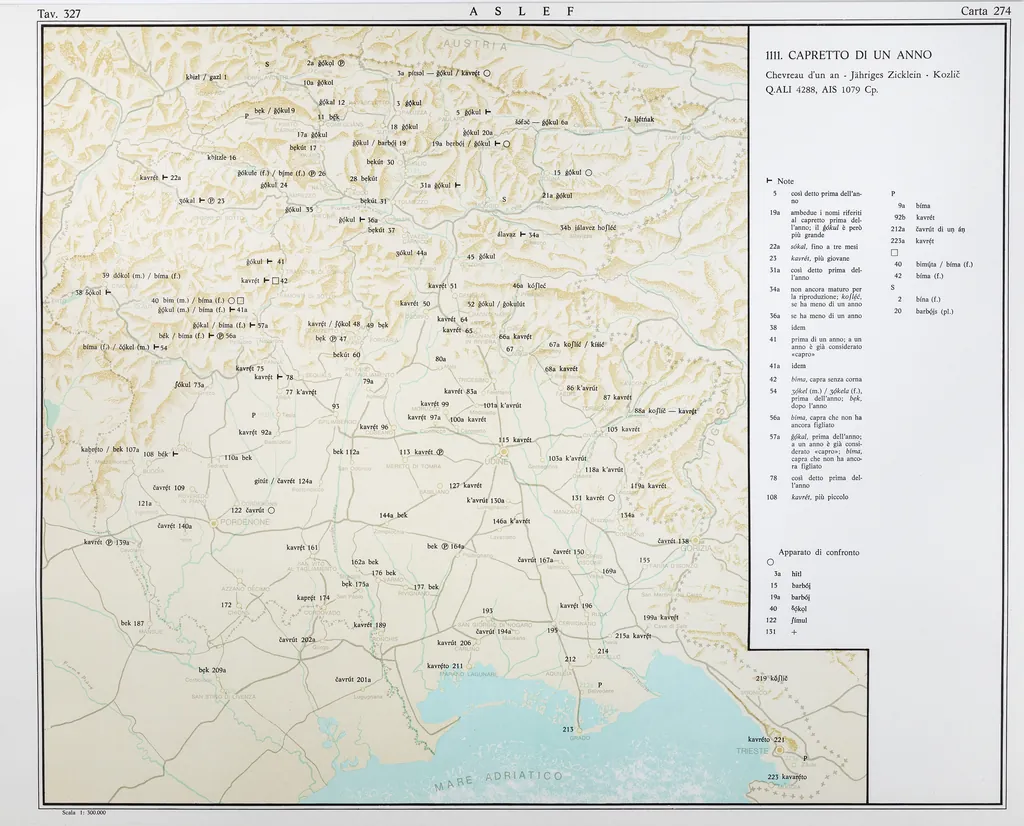Image resolution: width=1024 pixels, height=826 pixels.
Task: Click the Scala 1:300.000 text below the map
Action: [84, 812]
